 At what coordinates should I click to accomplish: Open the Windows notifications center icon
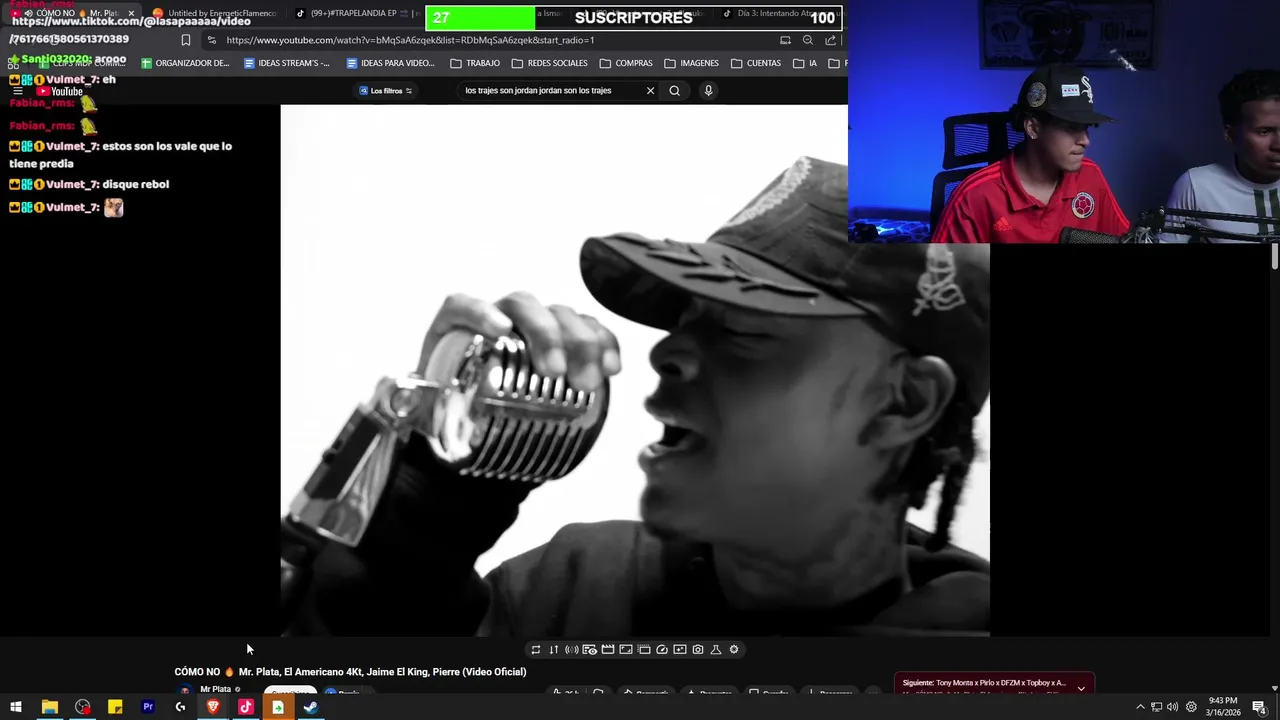pyautogui.click(x=1260, y=707)
